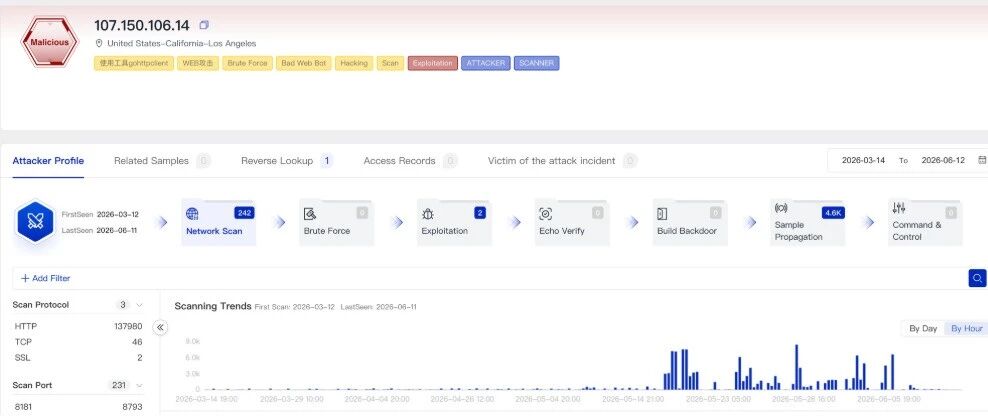
Task: Click the Sample Propagation signal icon
Action: 781,208
